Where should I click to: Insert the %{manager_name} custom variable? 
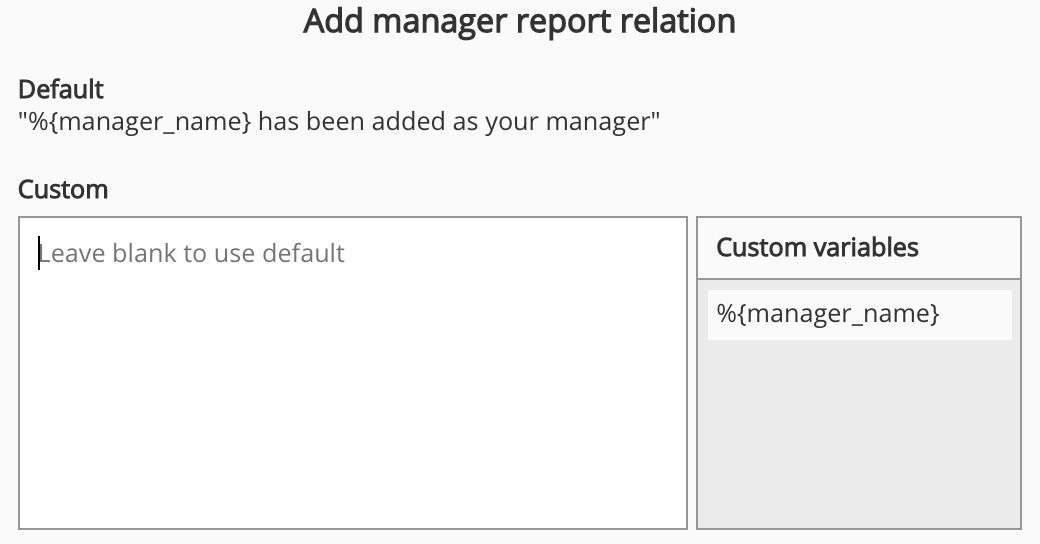coord(828,314)
